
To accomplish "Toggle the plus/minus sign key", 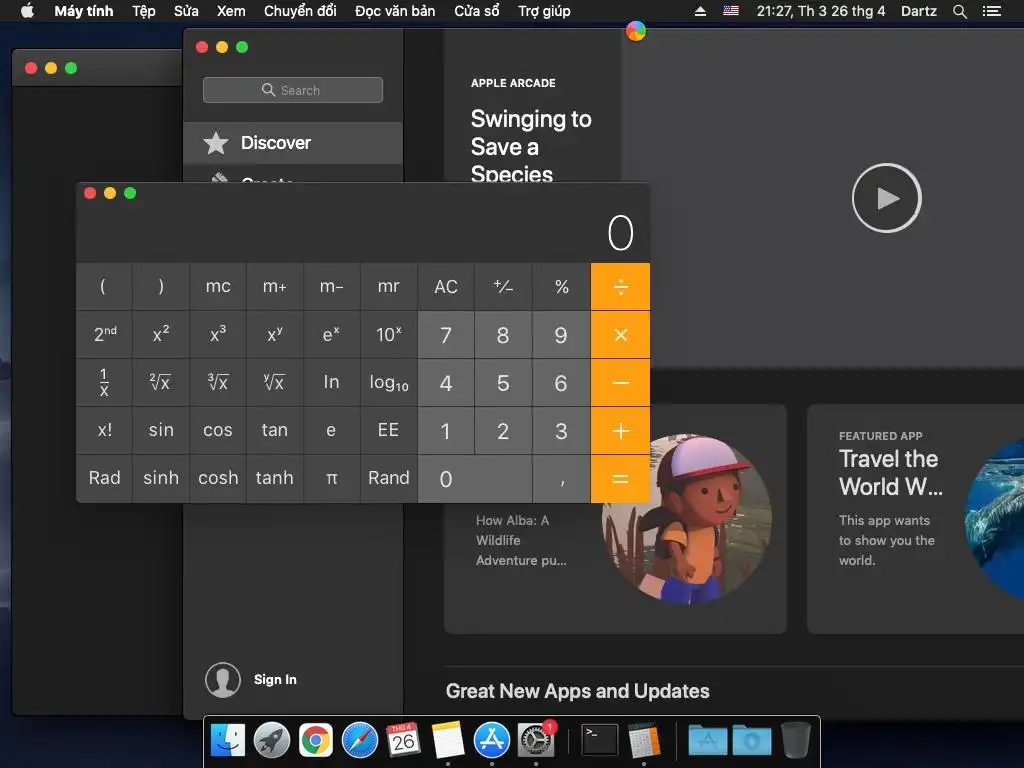I will click(504, 287).
